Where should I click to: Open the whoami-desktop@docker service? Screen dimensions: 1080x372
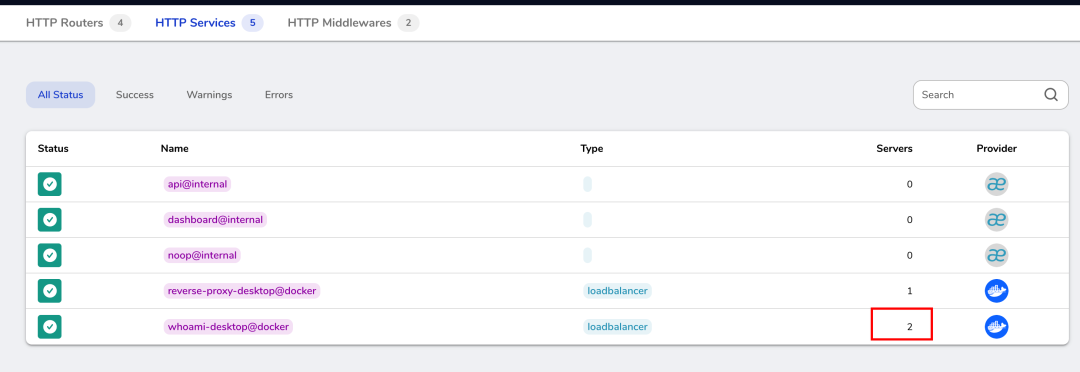coord(228,327)
